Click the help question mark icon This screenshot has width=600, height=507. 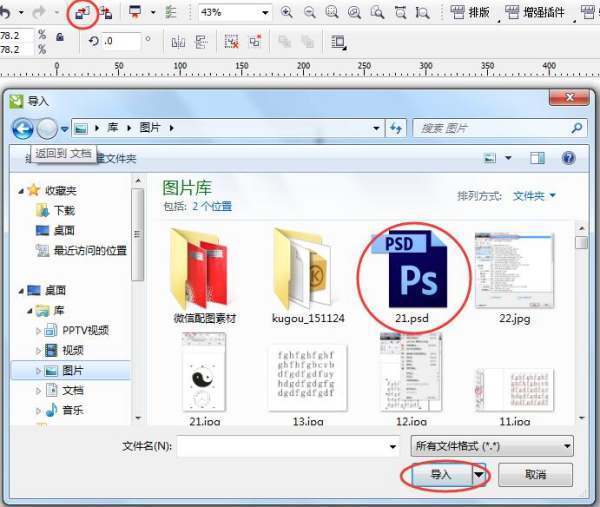click(568, 158)
